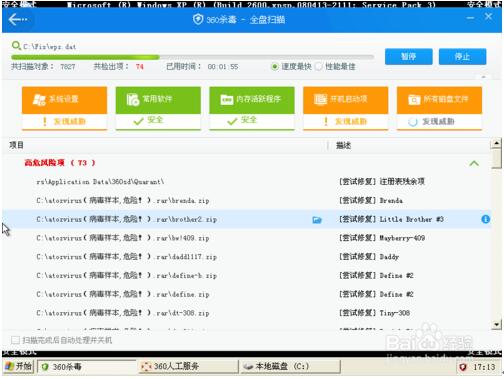The height and width of the screenshot is (378, 504).
Task: Click the scan progress bar
Action: pyautogui.click(x=192, y=57)
